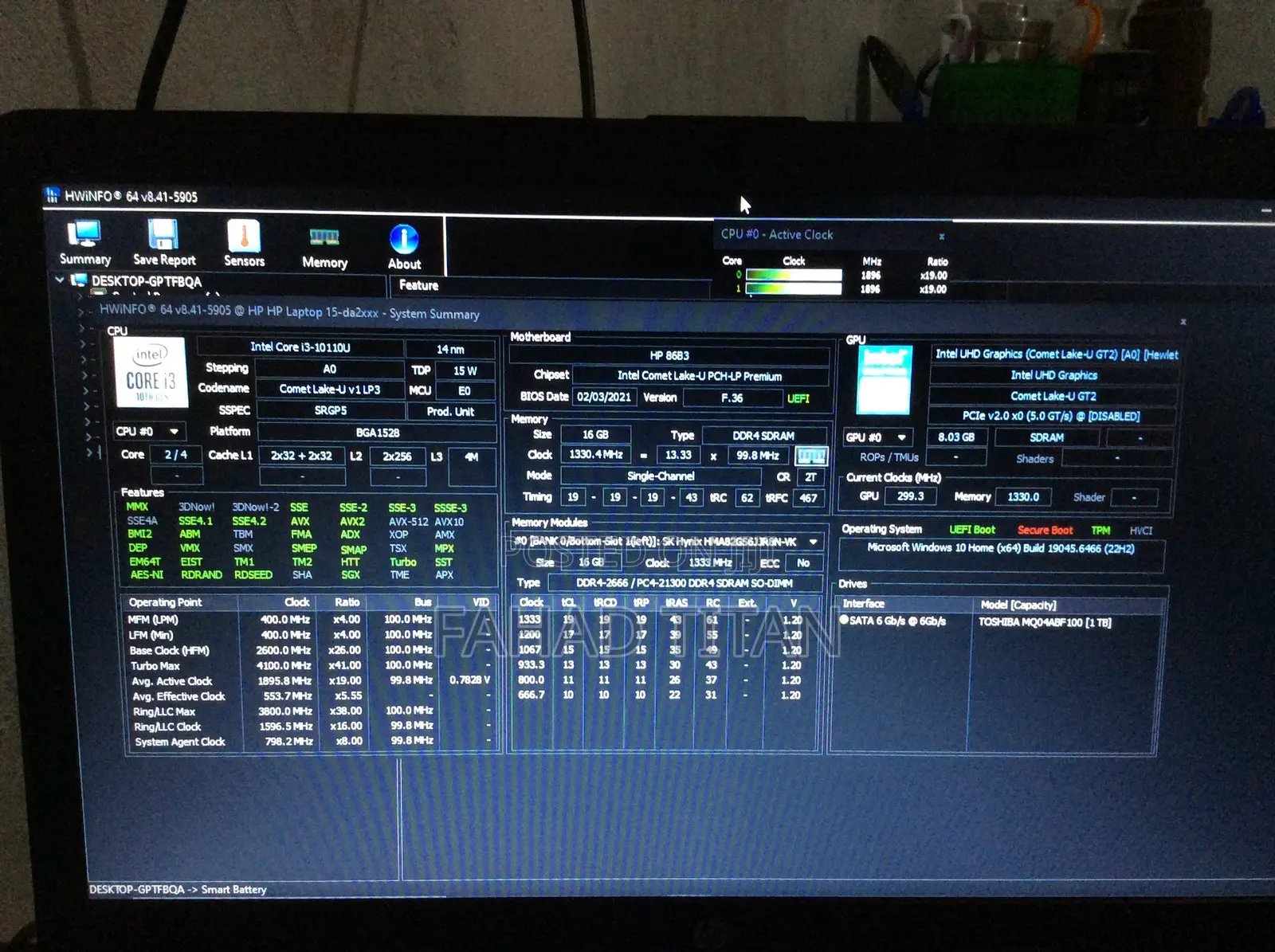
Task: Click the F.36 BIOS version field
Action: (x=732, y=398)
